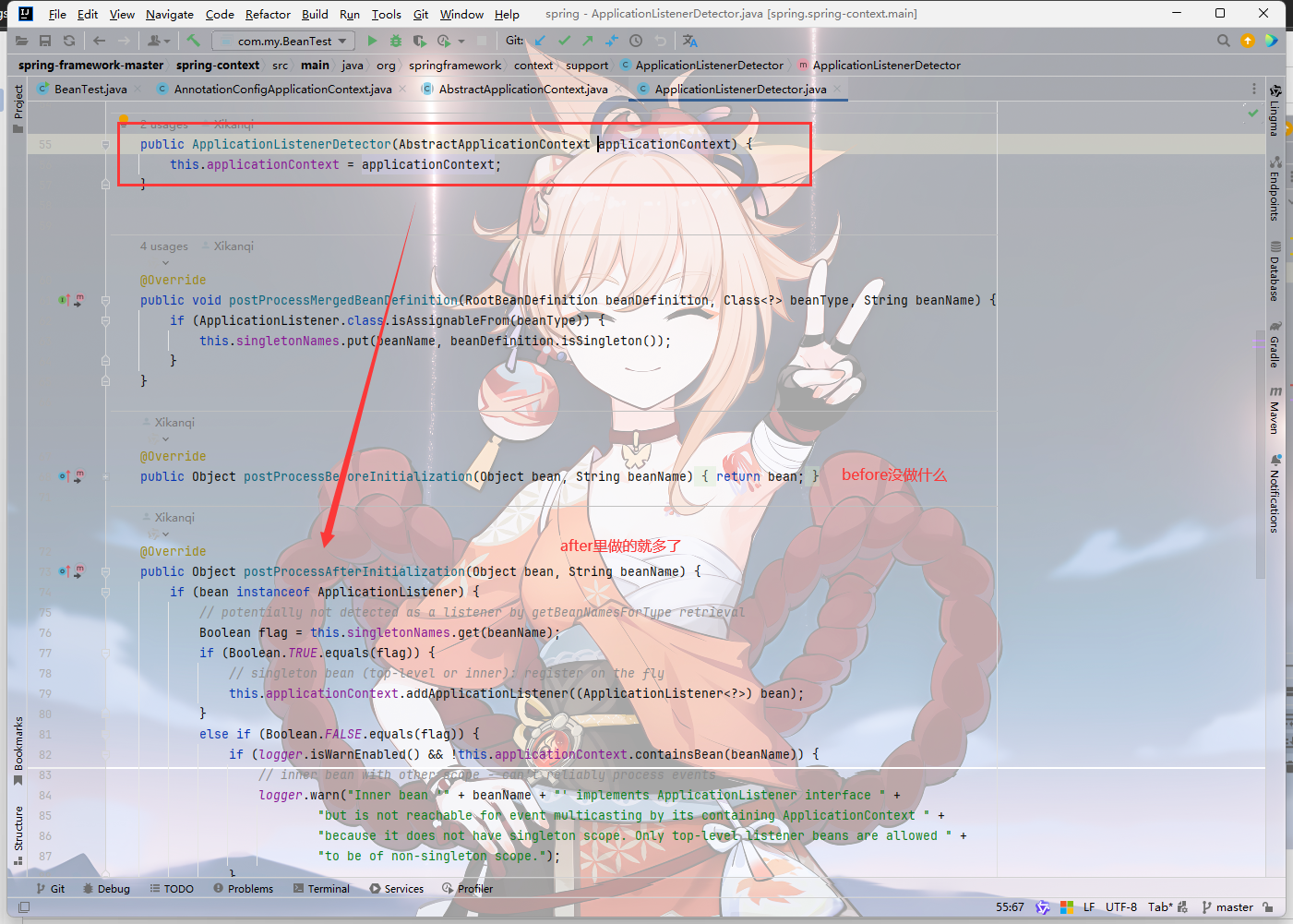Open the Git menu

[x=421, y=14]
